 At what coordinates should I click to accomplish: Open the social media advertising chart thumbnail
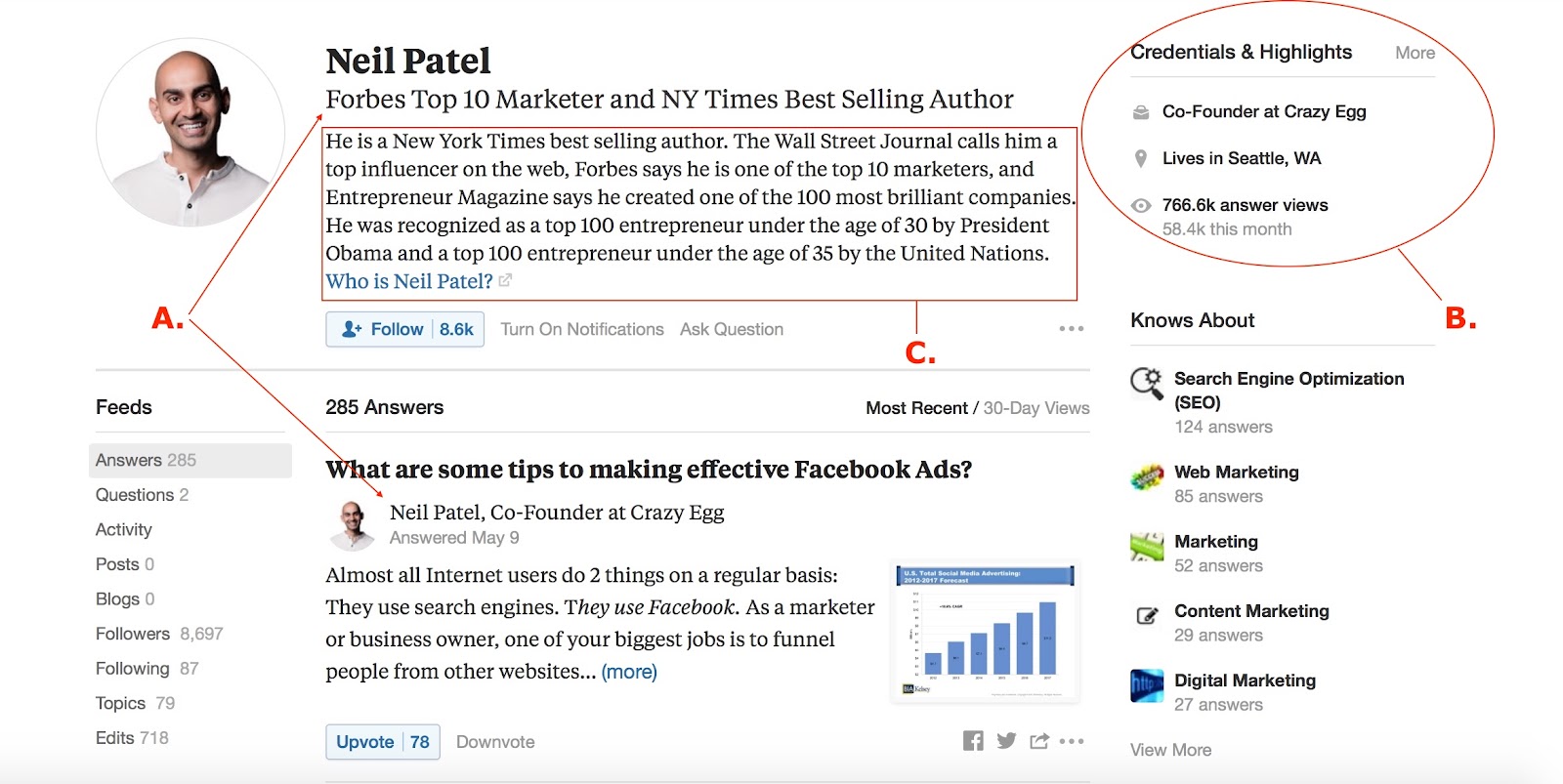[987, 632]
